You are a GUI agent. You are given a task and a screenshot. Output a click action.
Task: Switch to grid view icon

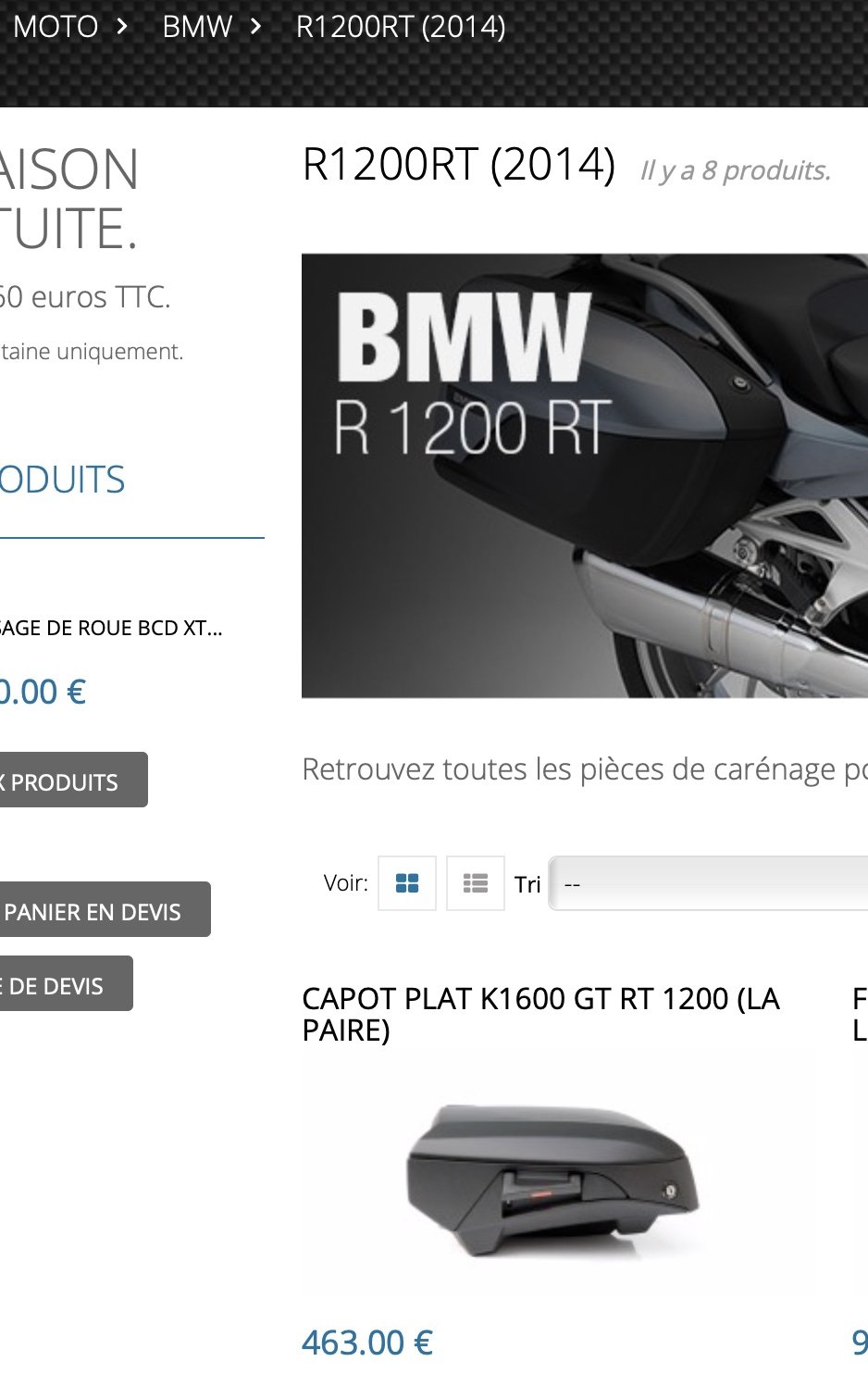point(407,883)
